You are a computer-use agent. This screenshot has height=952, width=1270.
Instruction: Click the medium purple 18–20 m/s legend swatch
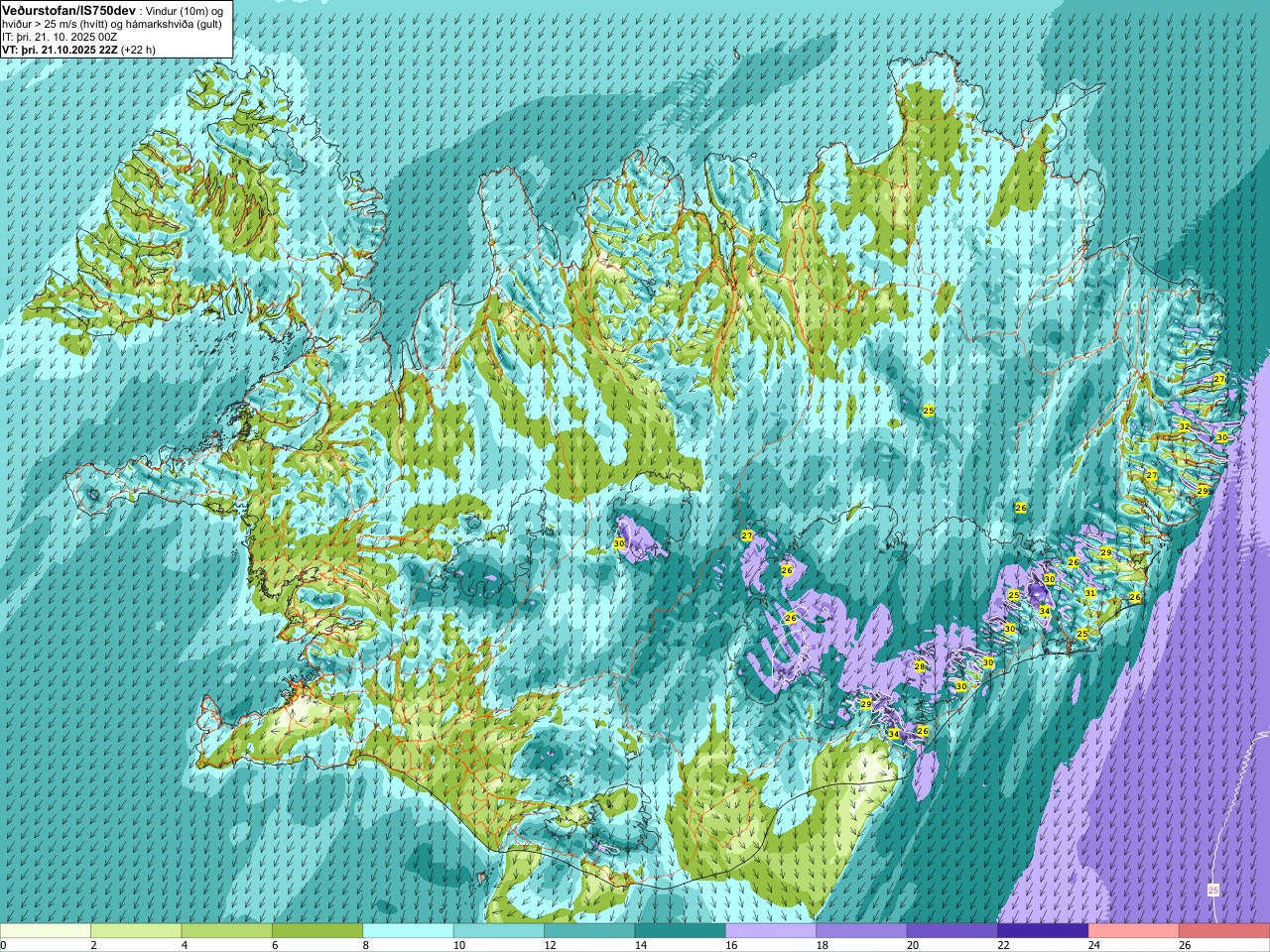tap(862, 931)
